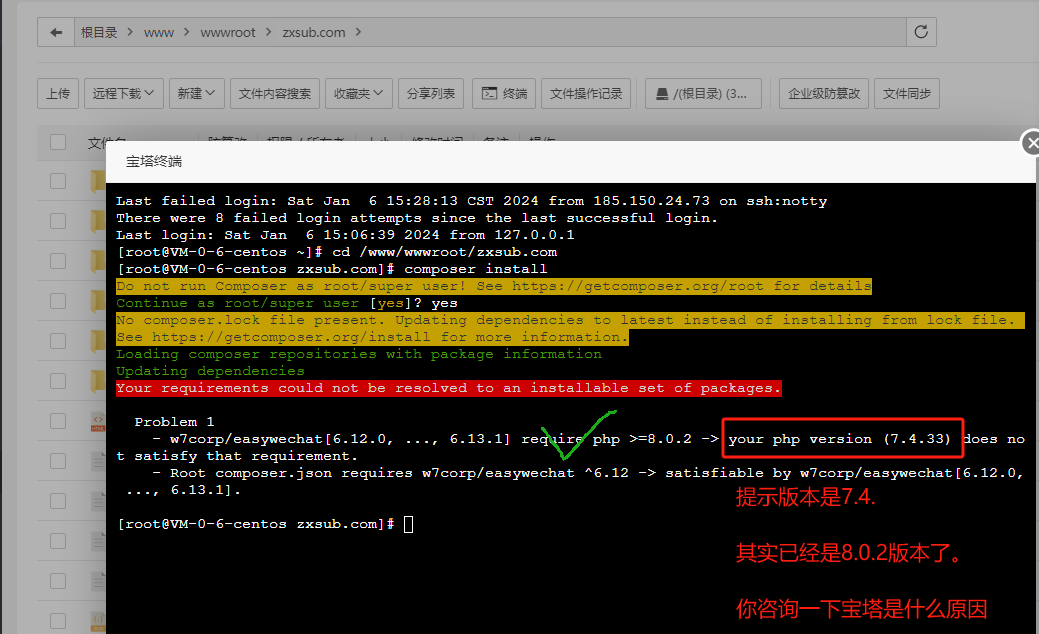Click the 宝塔终端 dialog title
Viewport: 1039px width, 634px height.
coord(154,162)
